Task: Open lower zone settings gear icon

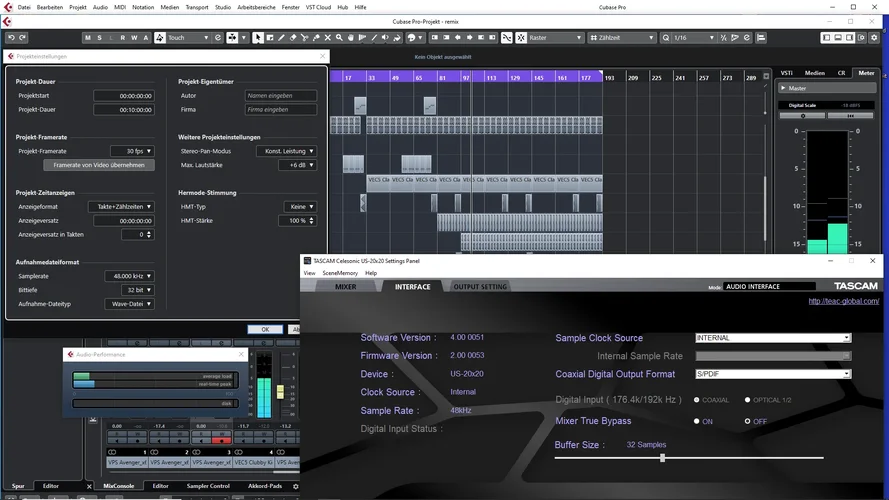Action: (295, 486)
